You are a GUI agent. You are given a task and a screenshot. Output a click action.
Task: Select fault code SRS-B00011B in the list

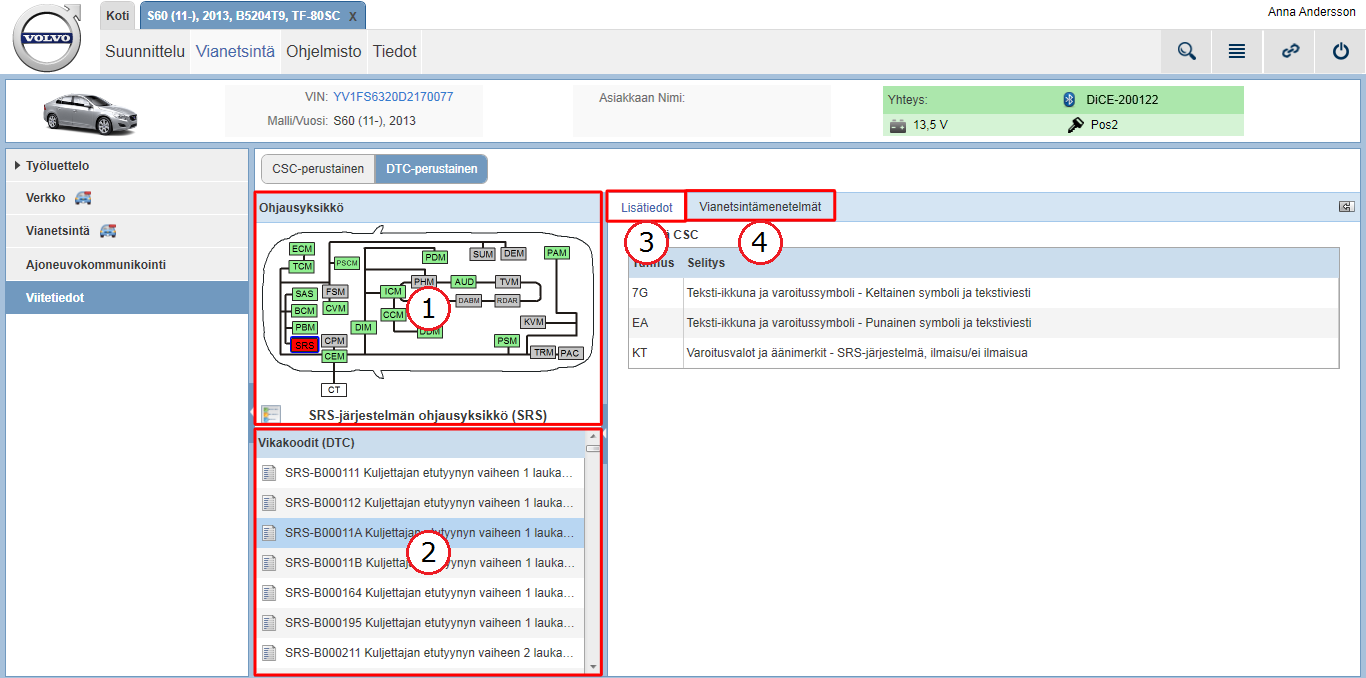pyautogui.click(x=420, y=563)
